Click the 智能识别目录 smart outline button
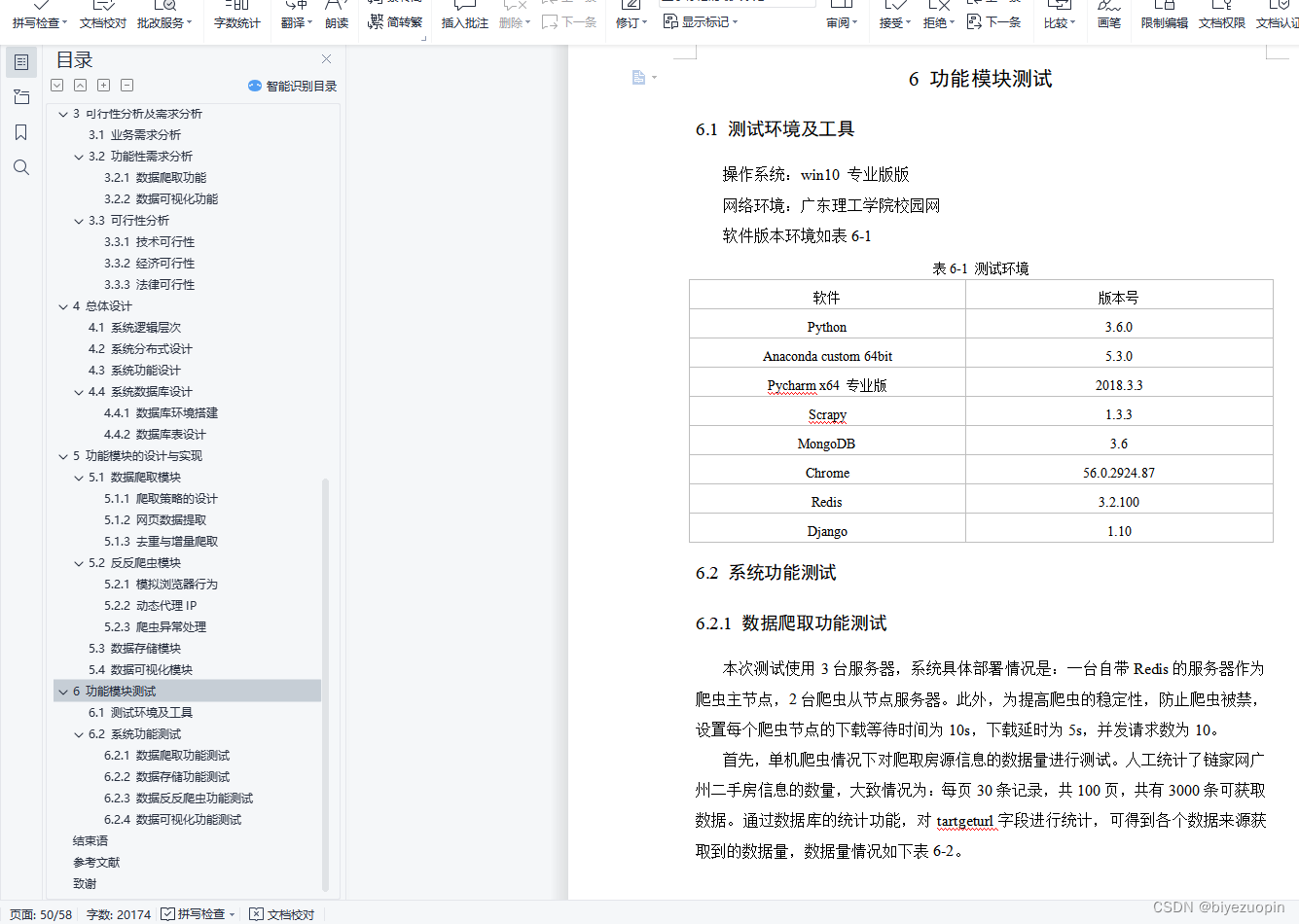Screen dimensions: 1299x924 [x=293, y=86]
